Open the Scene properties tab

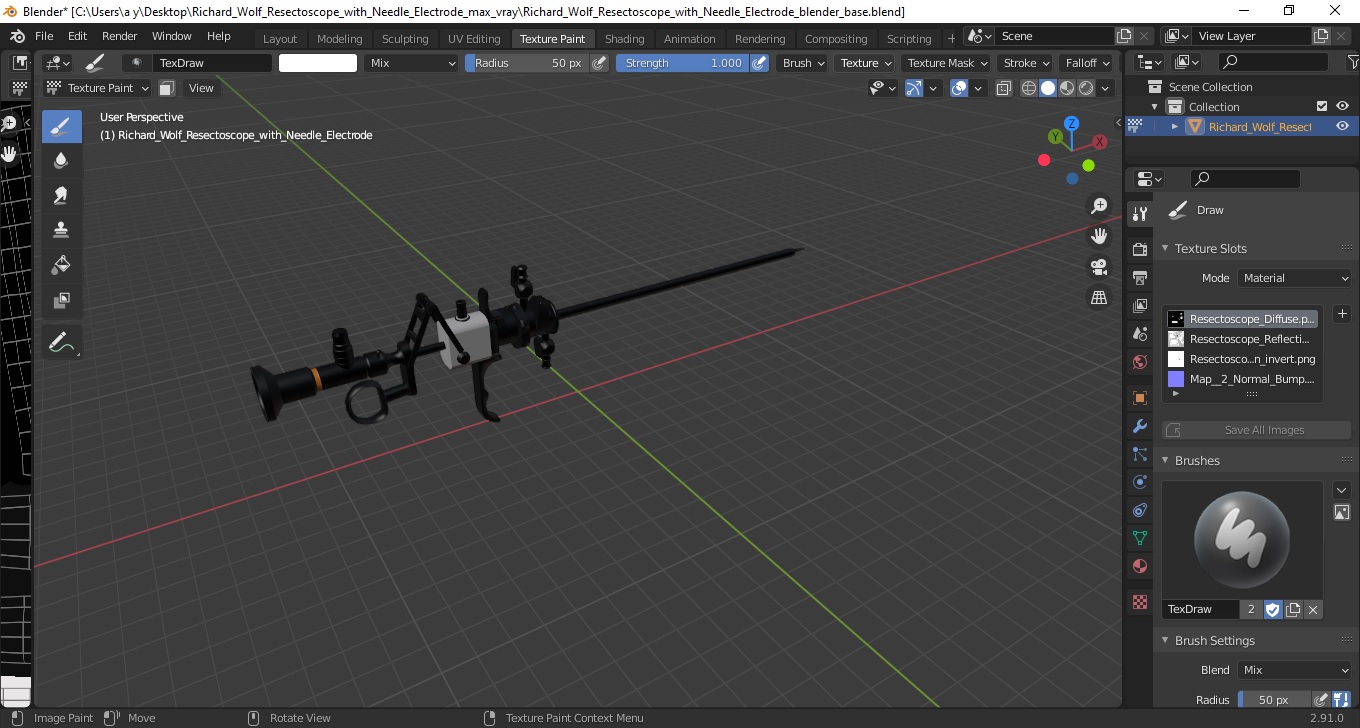[x=1139, y=333]
